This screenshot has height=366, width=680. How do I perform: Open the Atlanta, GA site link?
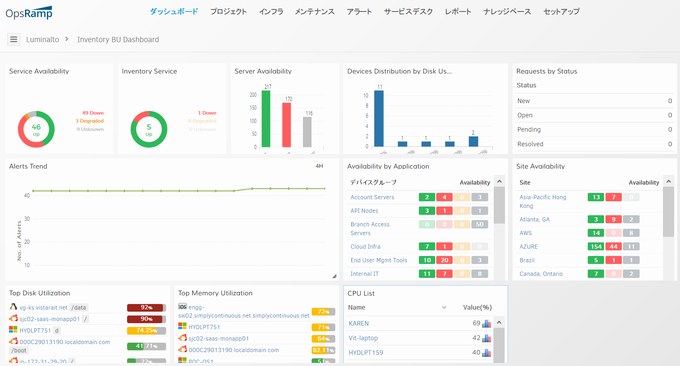coord(534,219)
